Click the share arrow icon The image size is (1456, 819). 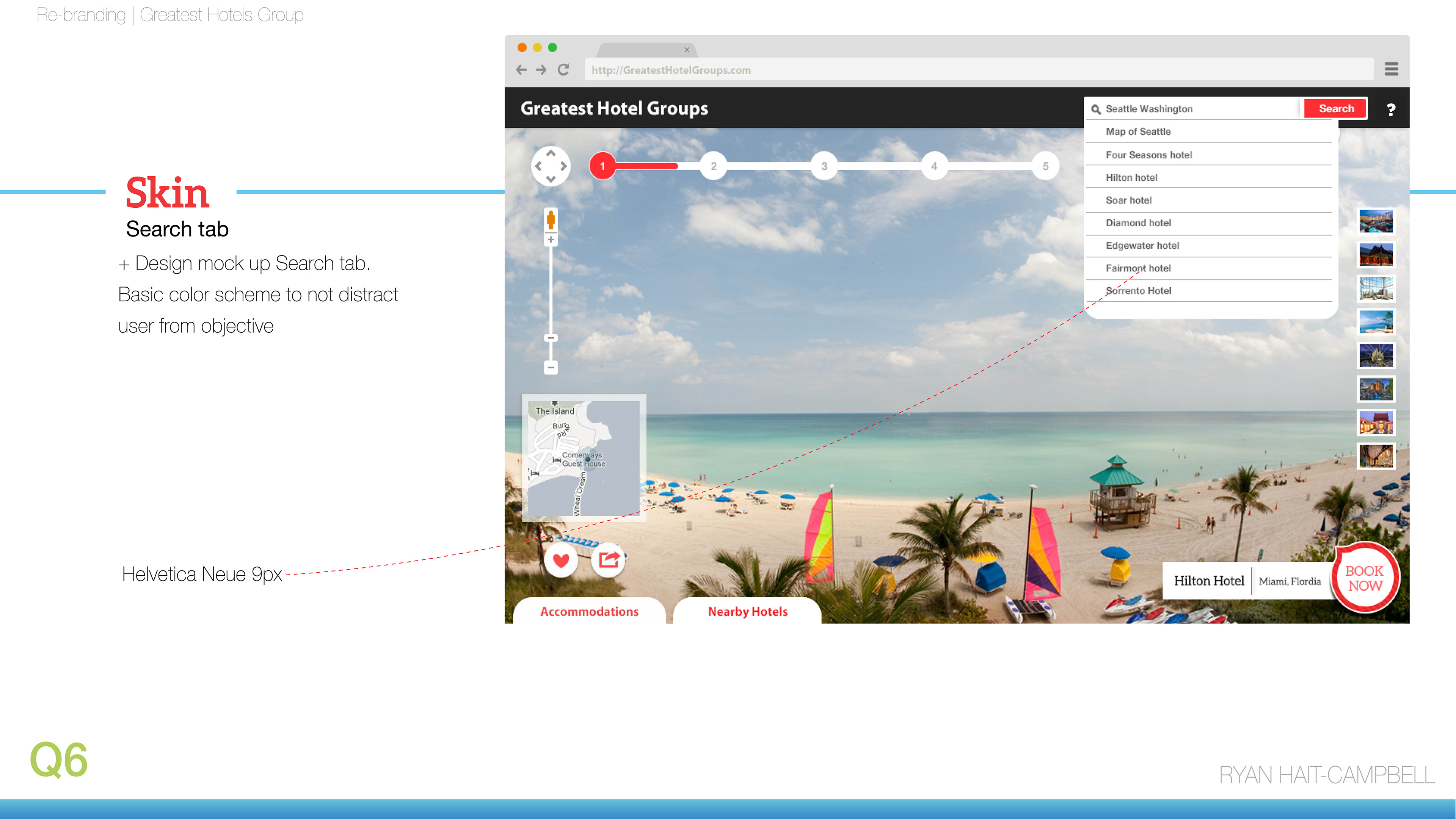coord(608,560)
